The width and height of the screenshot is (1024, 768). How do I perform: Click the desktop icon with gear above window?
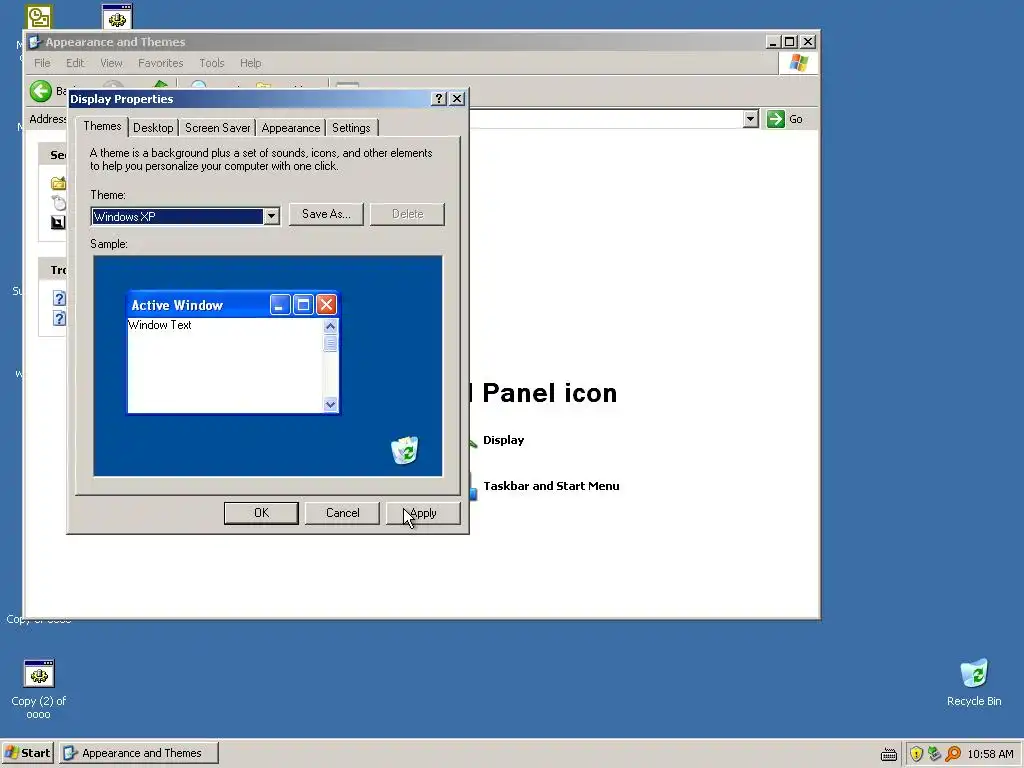click(117, 17)
